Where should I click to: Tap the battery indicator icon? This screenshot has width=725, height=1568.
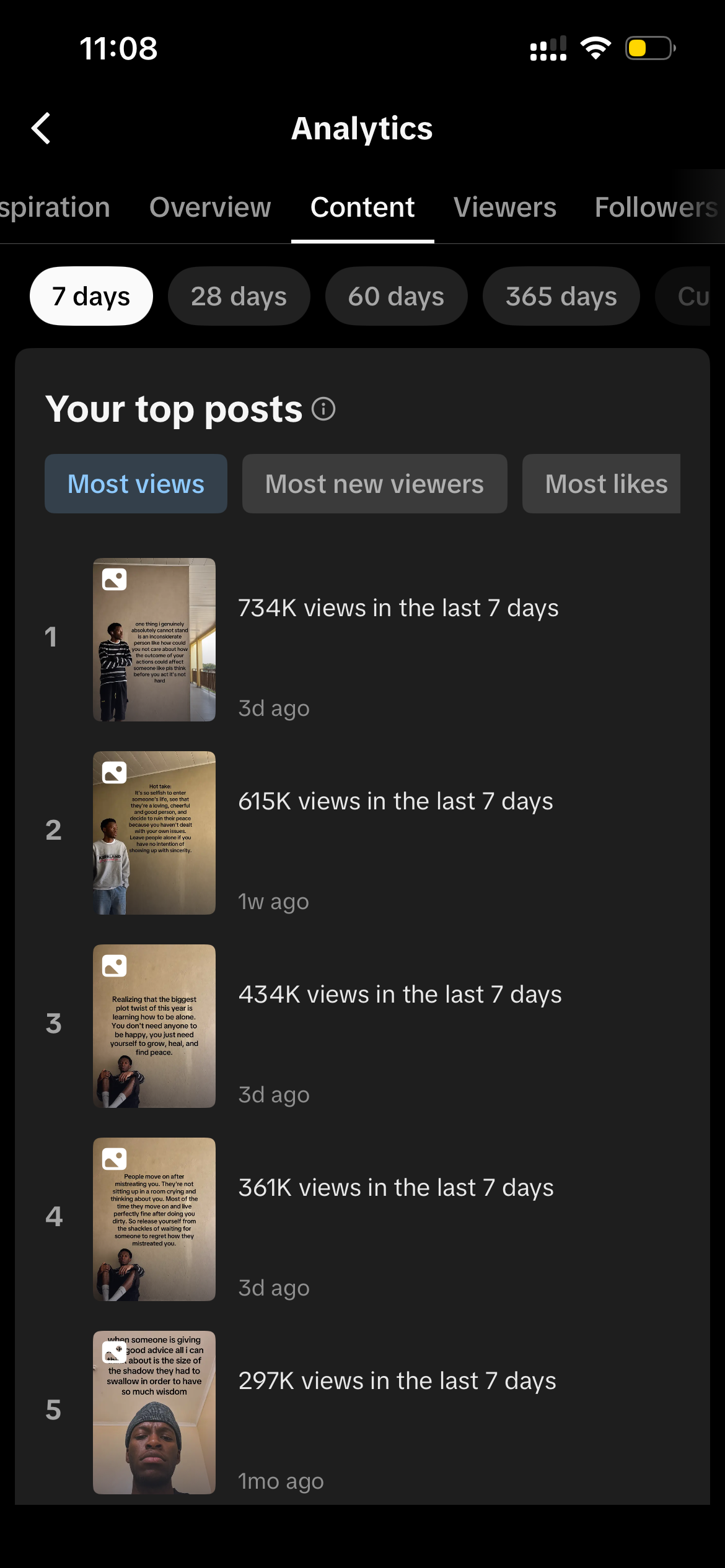click(x=650, y=48)
